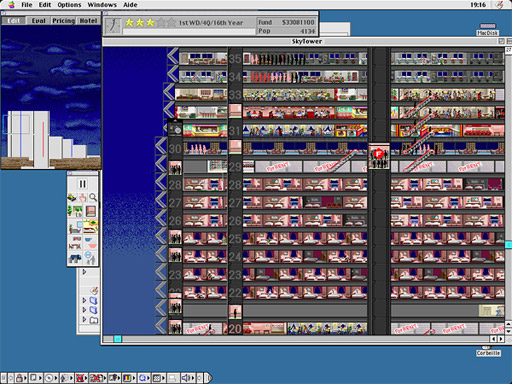Click the camera icon on floor 31
Viewport: 512px width, 384px height.
[175, 129]
